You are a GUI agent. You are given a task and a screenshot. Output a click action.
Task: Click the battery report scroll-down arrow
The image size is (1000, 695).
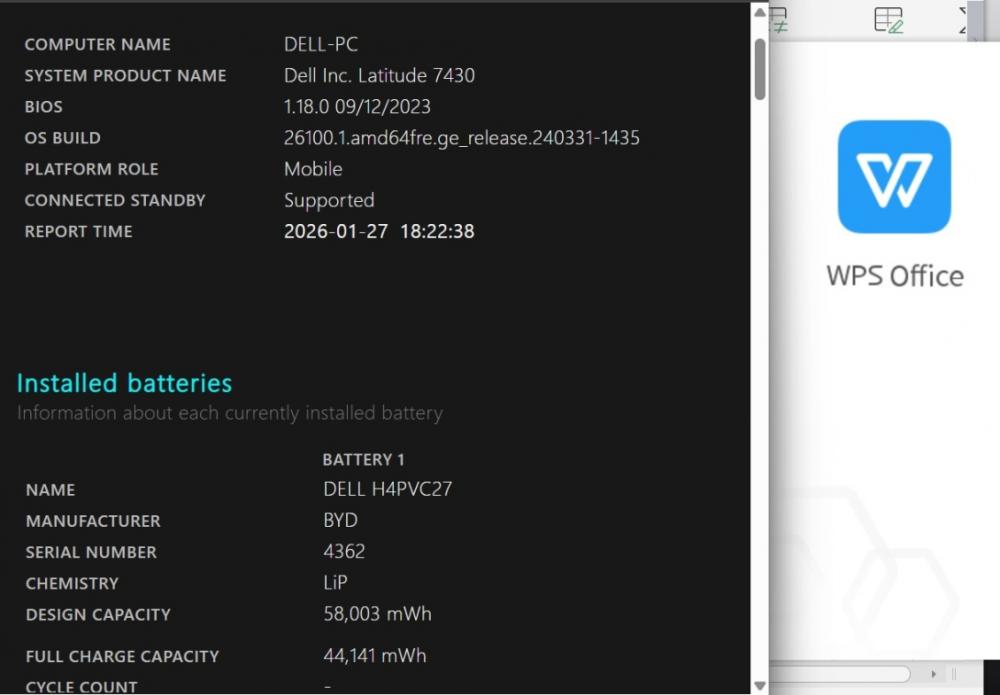[x=760, y=686]
